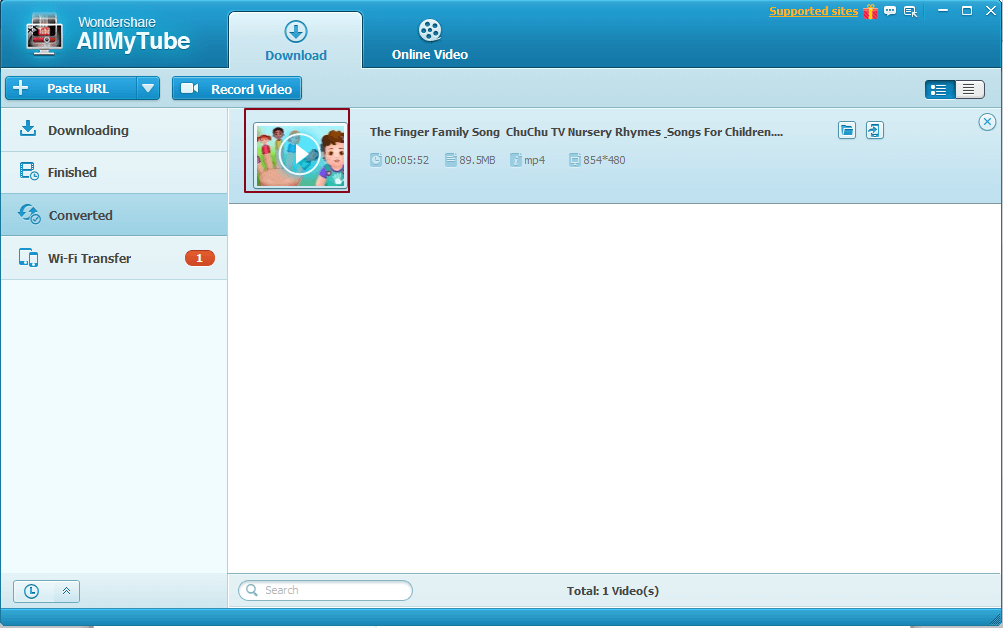Play the Finger Family Song thumbnail
Viewport: 1003px width, 628px height.
click(299, 155)
